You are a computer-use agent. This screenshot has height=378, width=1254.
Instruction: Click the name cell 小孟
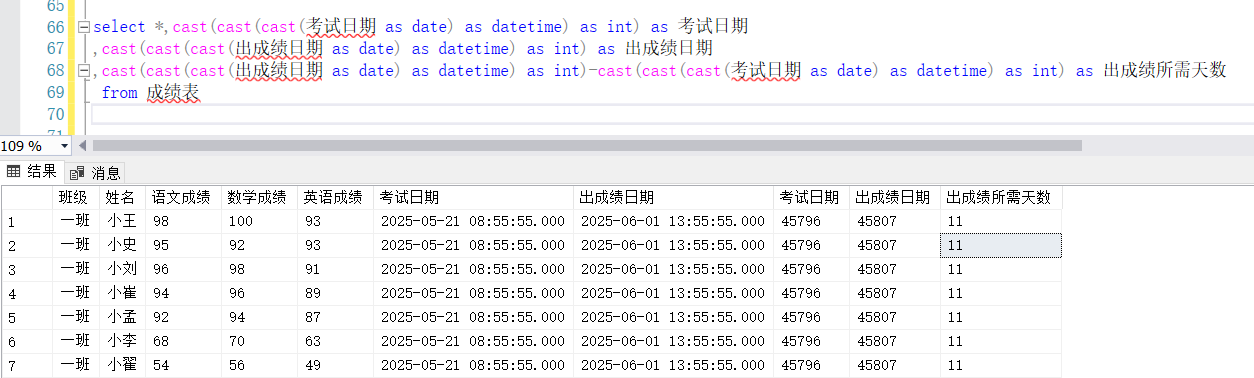pyautogui.click(x=122, y=317)
